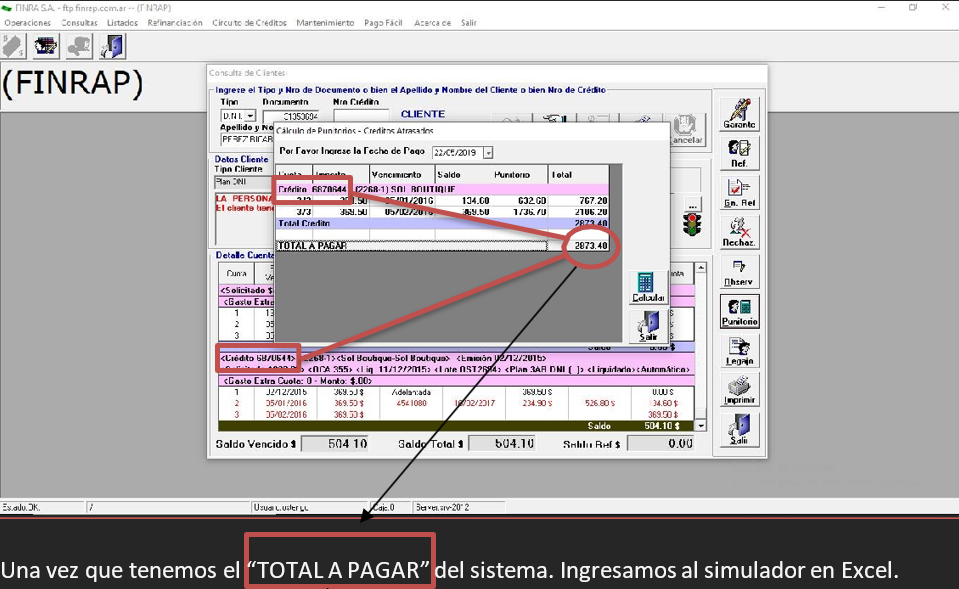Open the Ref. references button
The width and height of the screenshot is (959, 589).
[739, 153]
